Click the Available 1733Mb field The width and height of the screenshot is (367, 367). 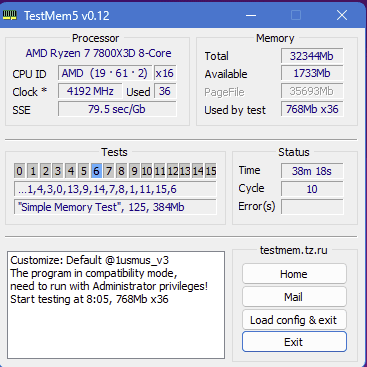tap(312, 73)
